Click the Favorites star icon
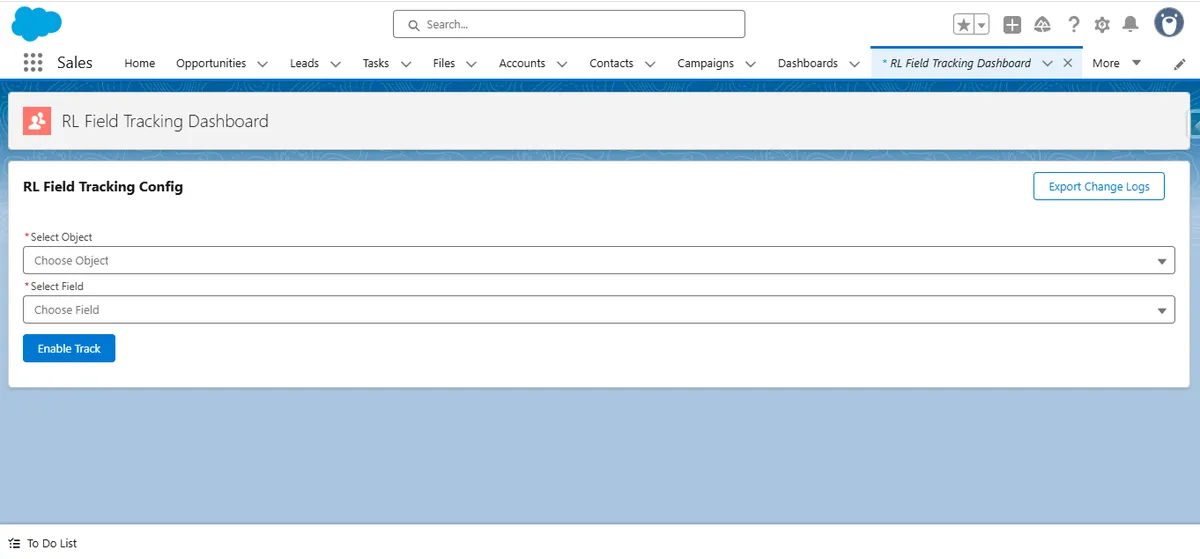 (964, 25)
